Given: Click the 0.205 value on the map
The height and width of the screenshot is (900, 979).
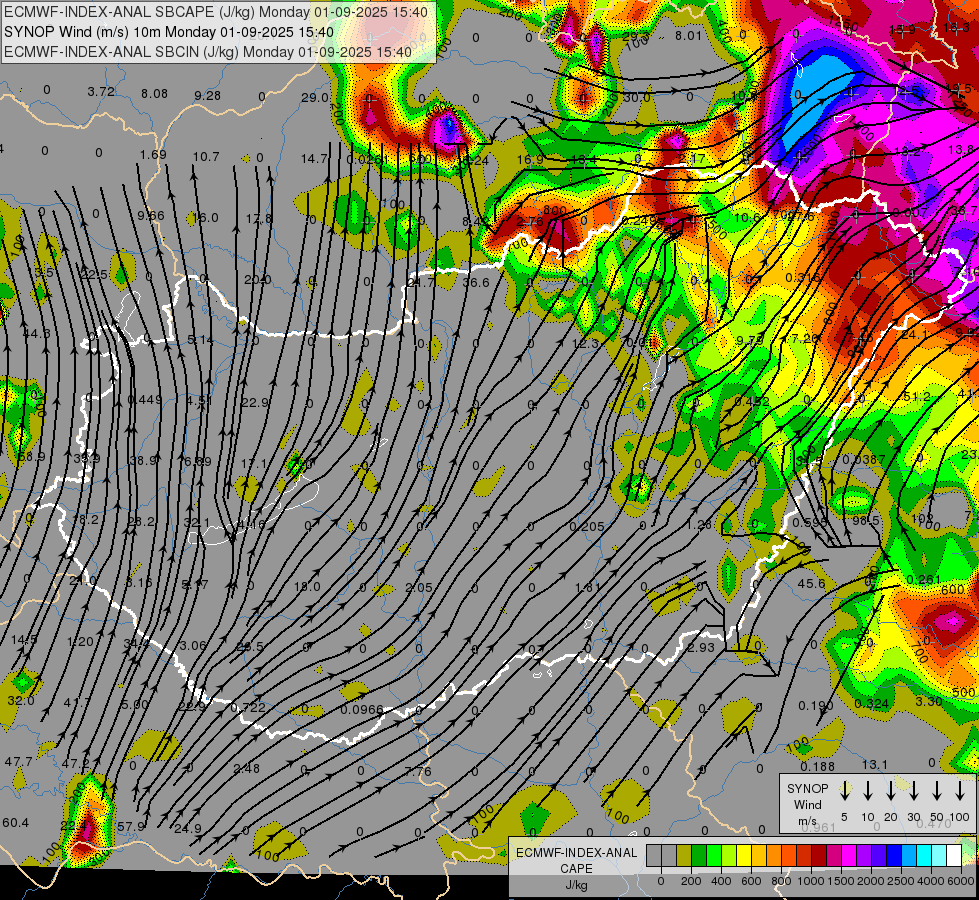Looking at the screenshot, I should [587, 527].
